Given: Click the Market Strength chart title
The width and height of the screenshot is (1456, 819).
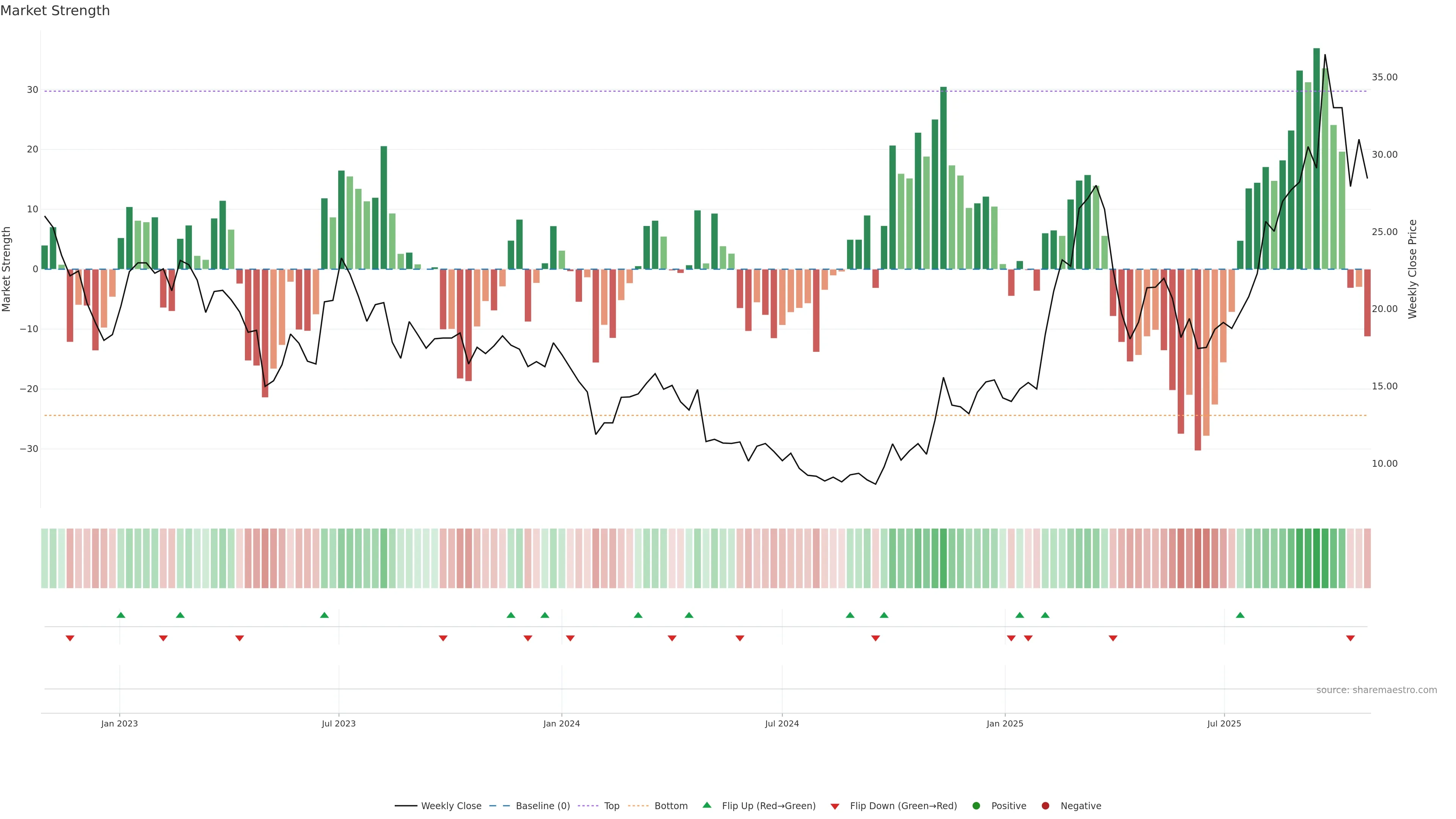Looking at the screenshot, I should tap(55, 11).
